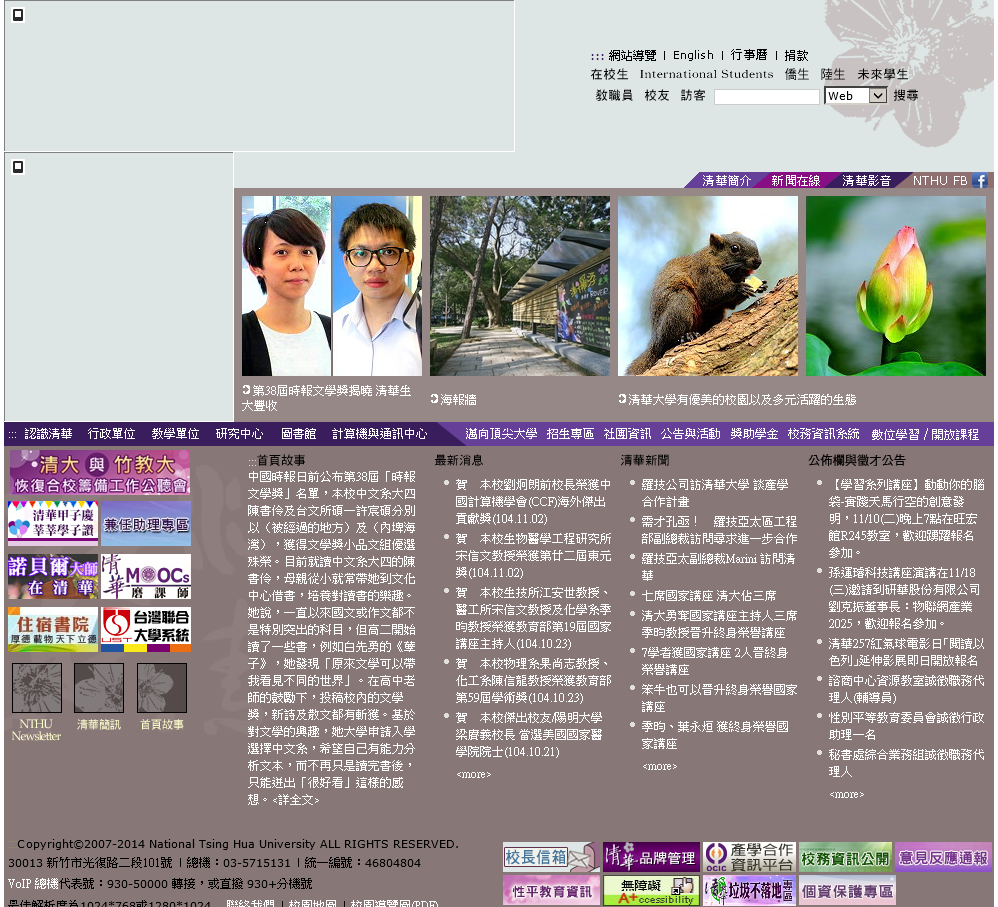Click the 首頁故事 flower icon
Viewport: 998px width, 907px height.
pos(162,688)
